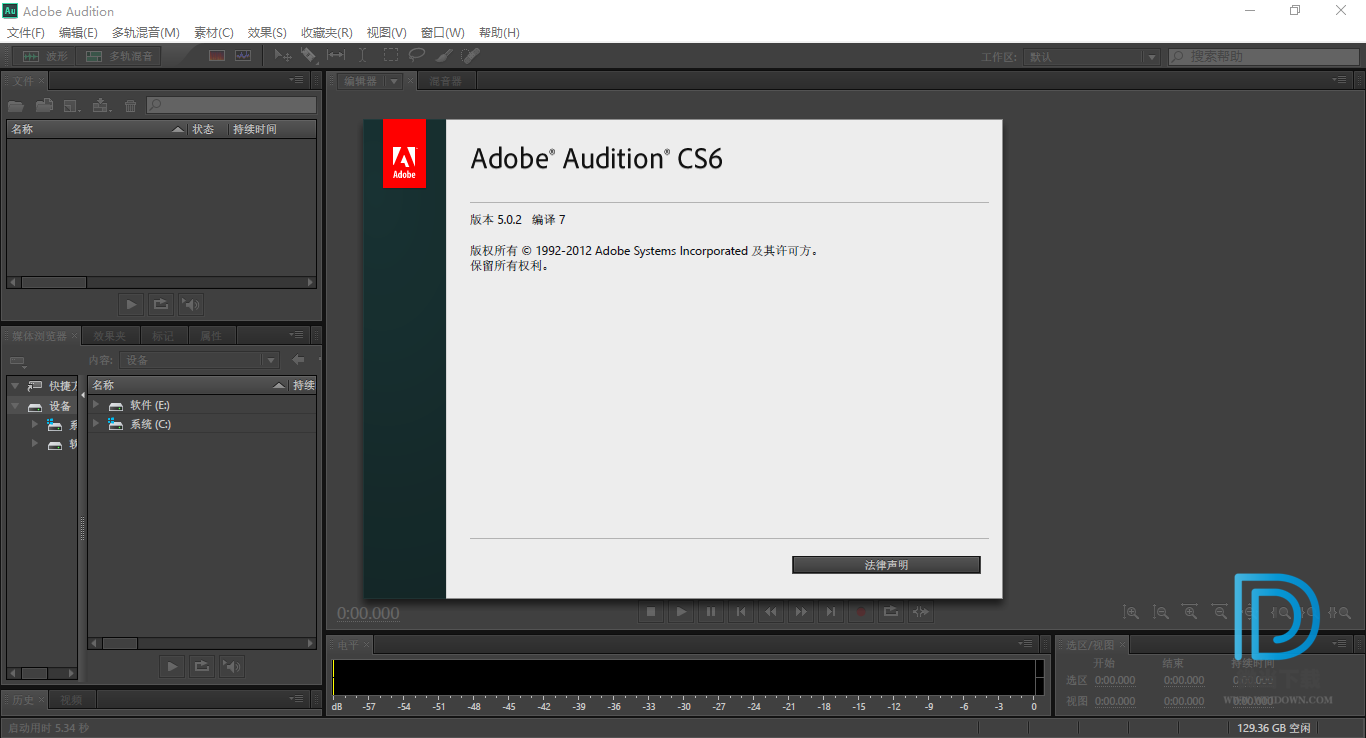
Task: Open the 工作区 workspace dropdown
Action: tap(1090, 57)
